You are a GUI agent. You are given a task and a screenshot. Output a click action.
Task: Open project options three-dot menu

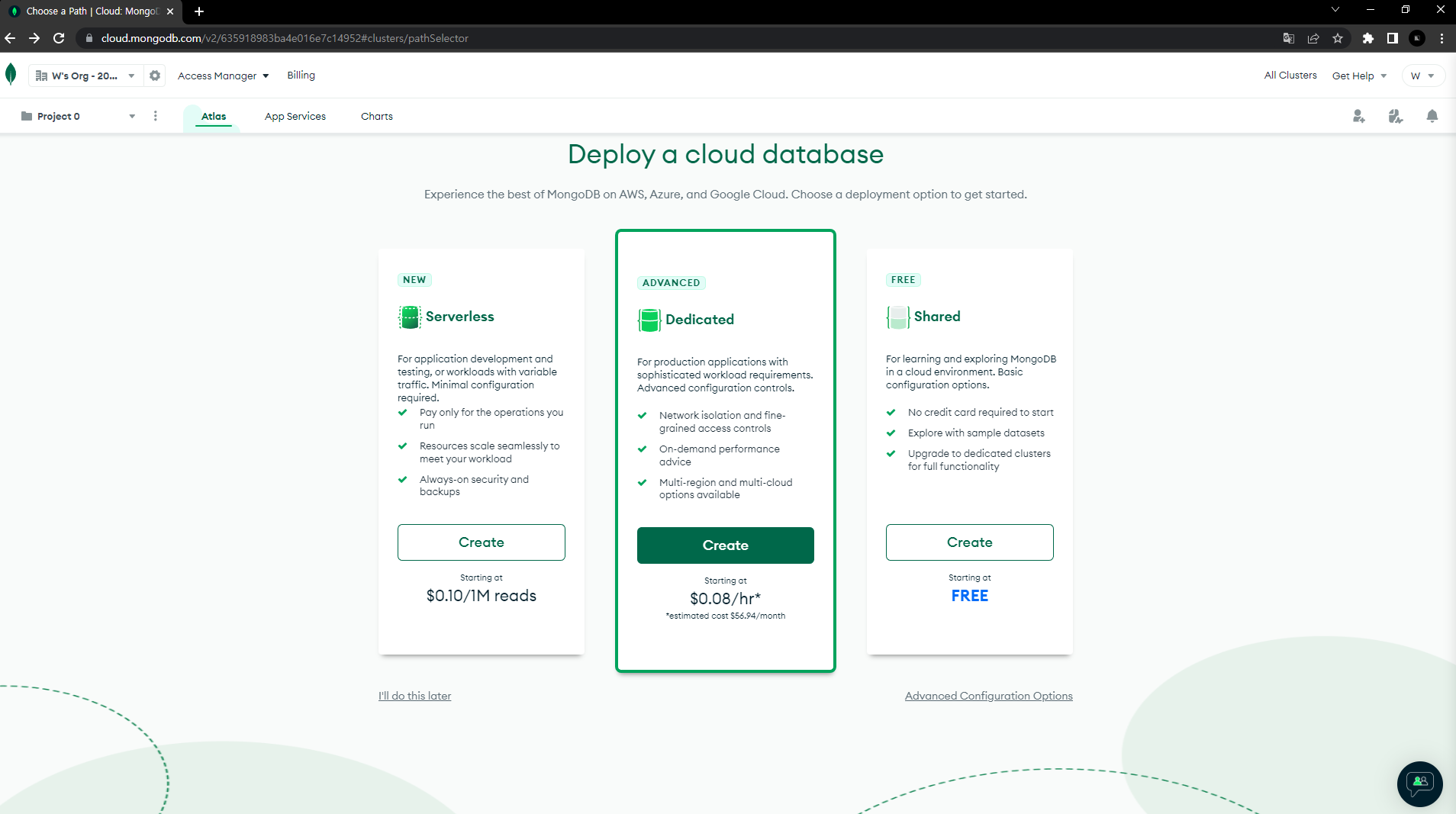[x=156, y=116]
